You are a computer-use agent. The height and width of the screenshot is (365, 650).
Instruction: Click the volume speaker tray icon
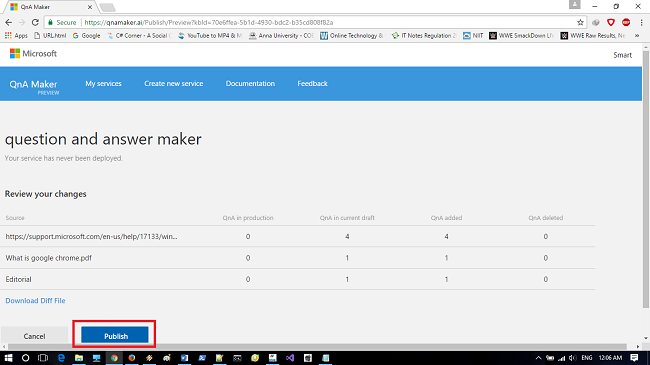click(573, 358)
